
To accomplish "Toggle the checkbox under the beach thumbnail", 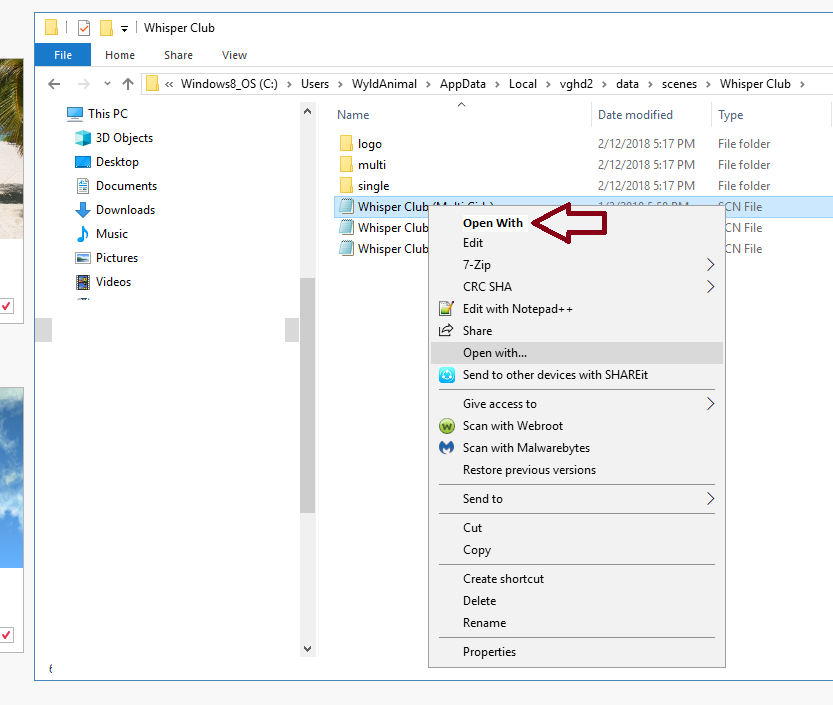I will (6, 306).
